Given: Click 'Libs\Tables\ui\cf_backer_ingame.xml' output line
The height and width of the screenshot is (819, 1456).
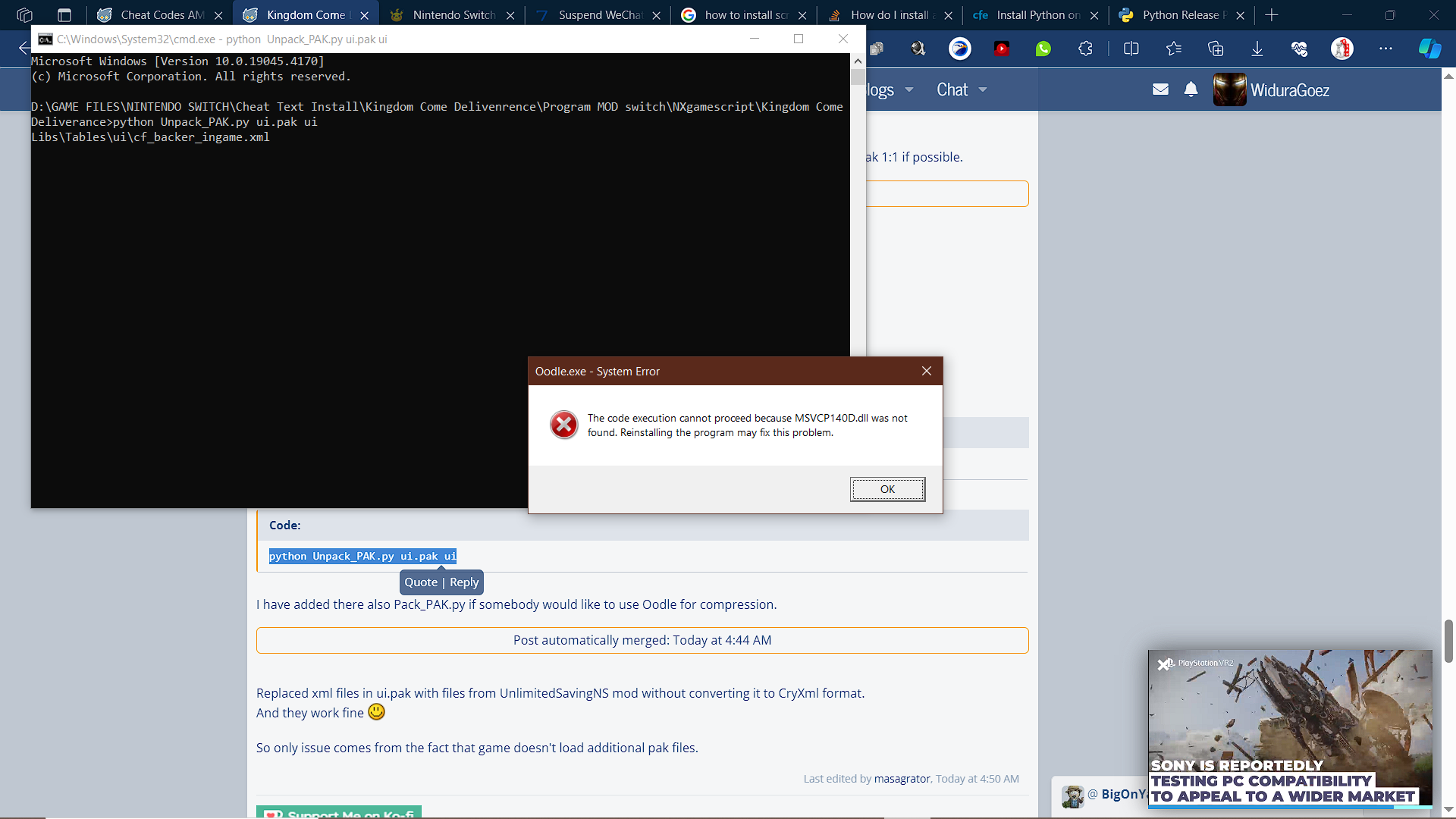Looking at the screenshot, I should [150, 137].
